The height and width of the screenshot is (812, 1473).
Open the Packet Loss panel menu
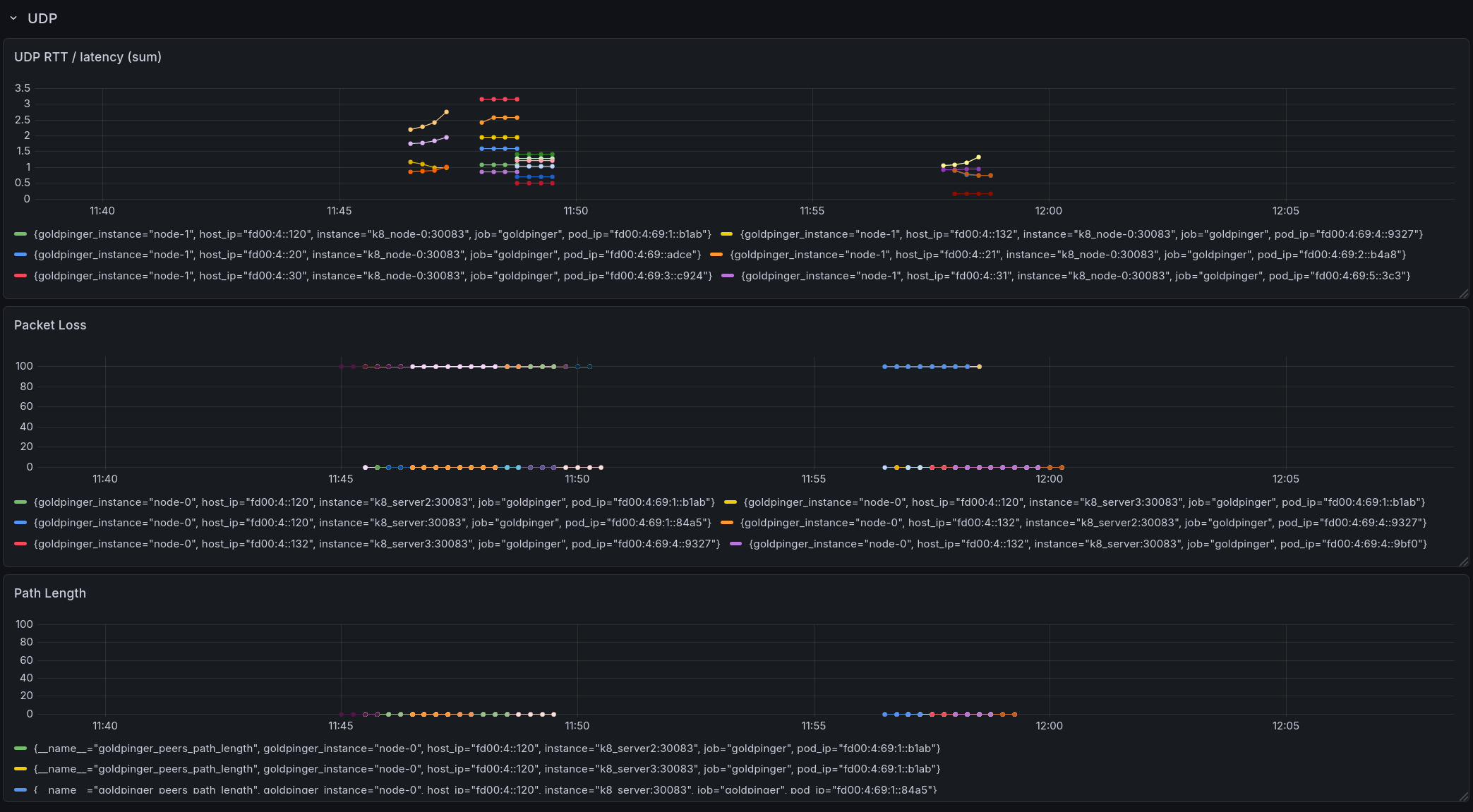[x=49, y=325]
